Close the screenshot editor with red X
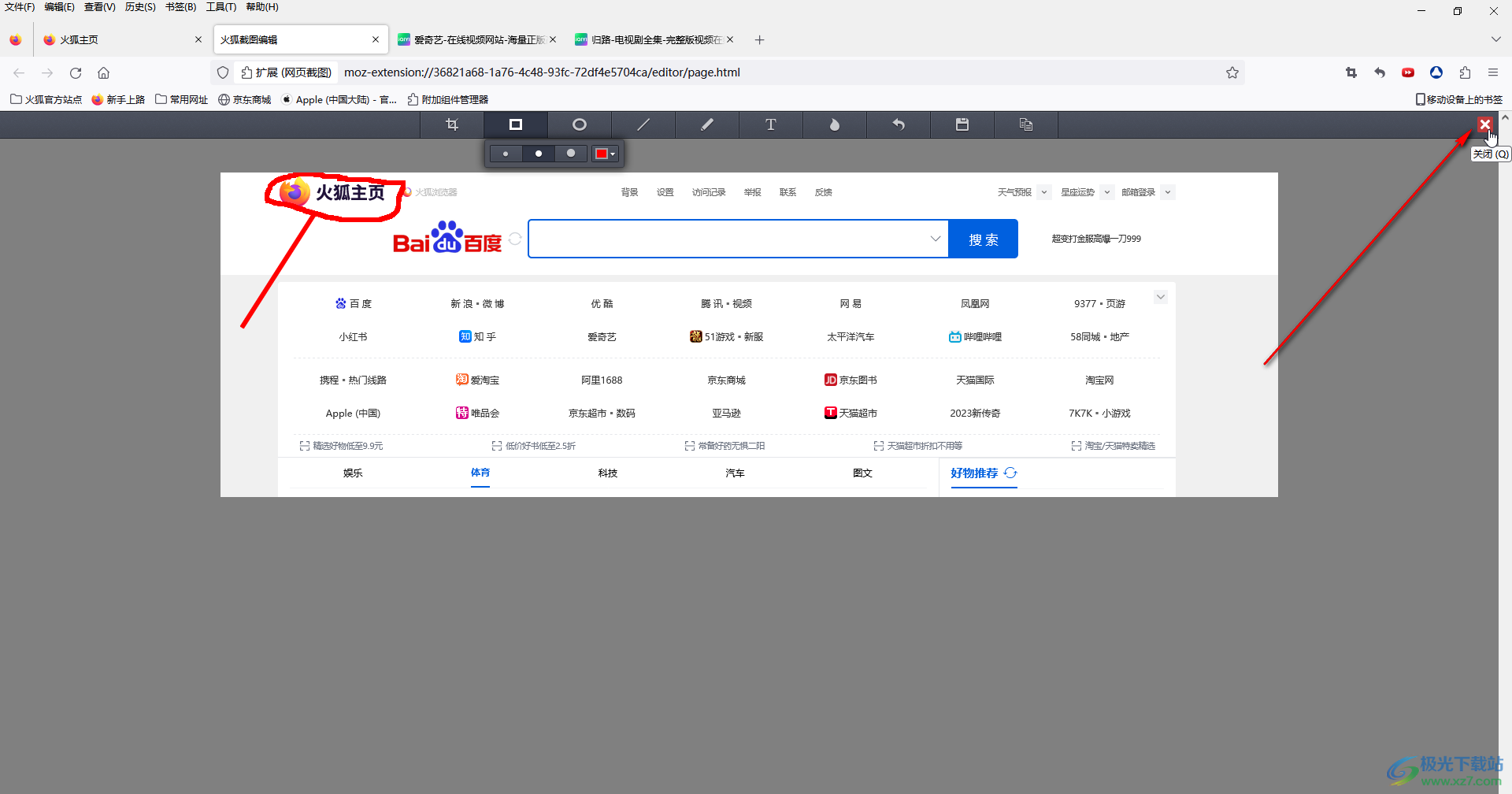The image size is (1512, 794). click(1484, 124)
